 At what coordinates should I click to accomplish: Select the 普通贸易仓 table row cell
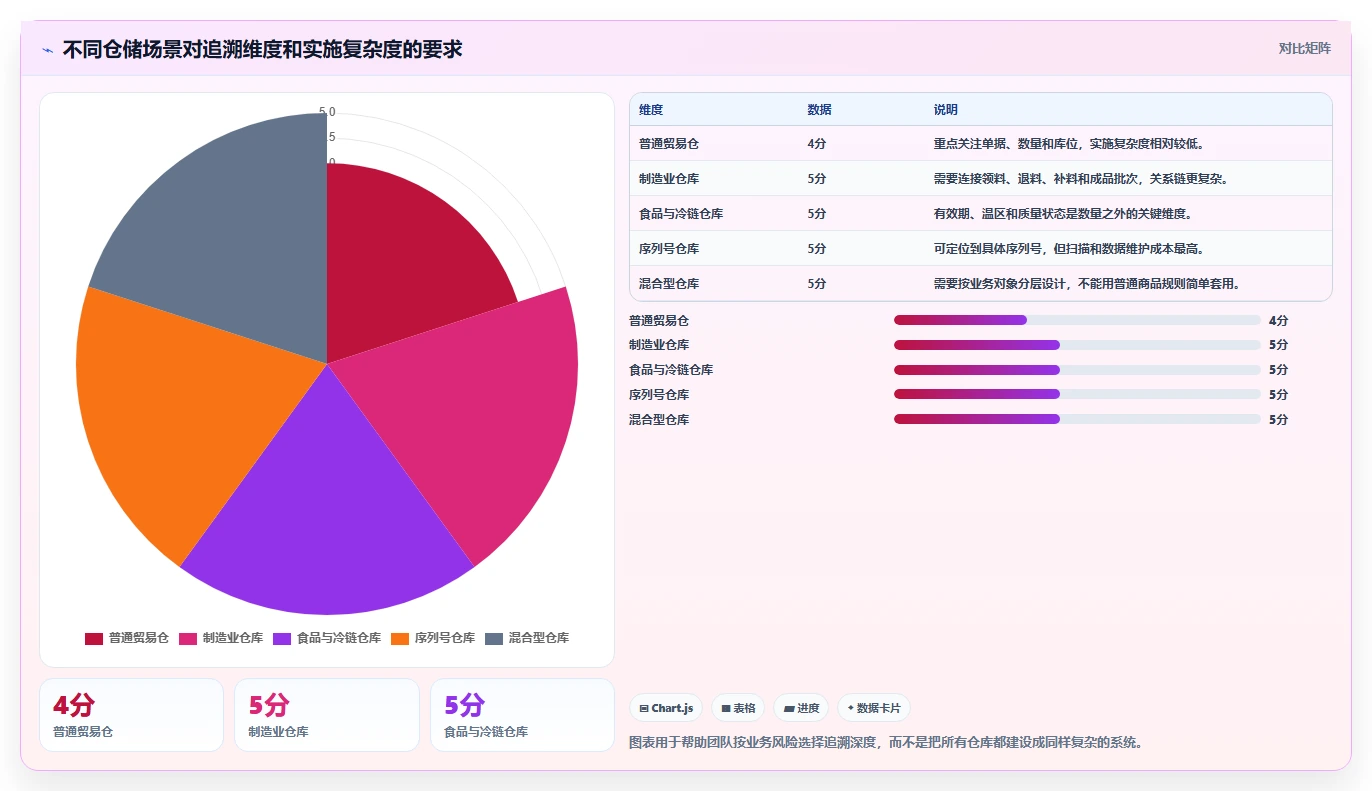pyautogui.click(x=669, y=144)
